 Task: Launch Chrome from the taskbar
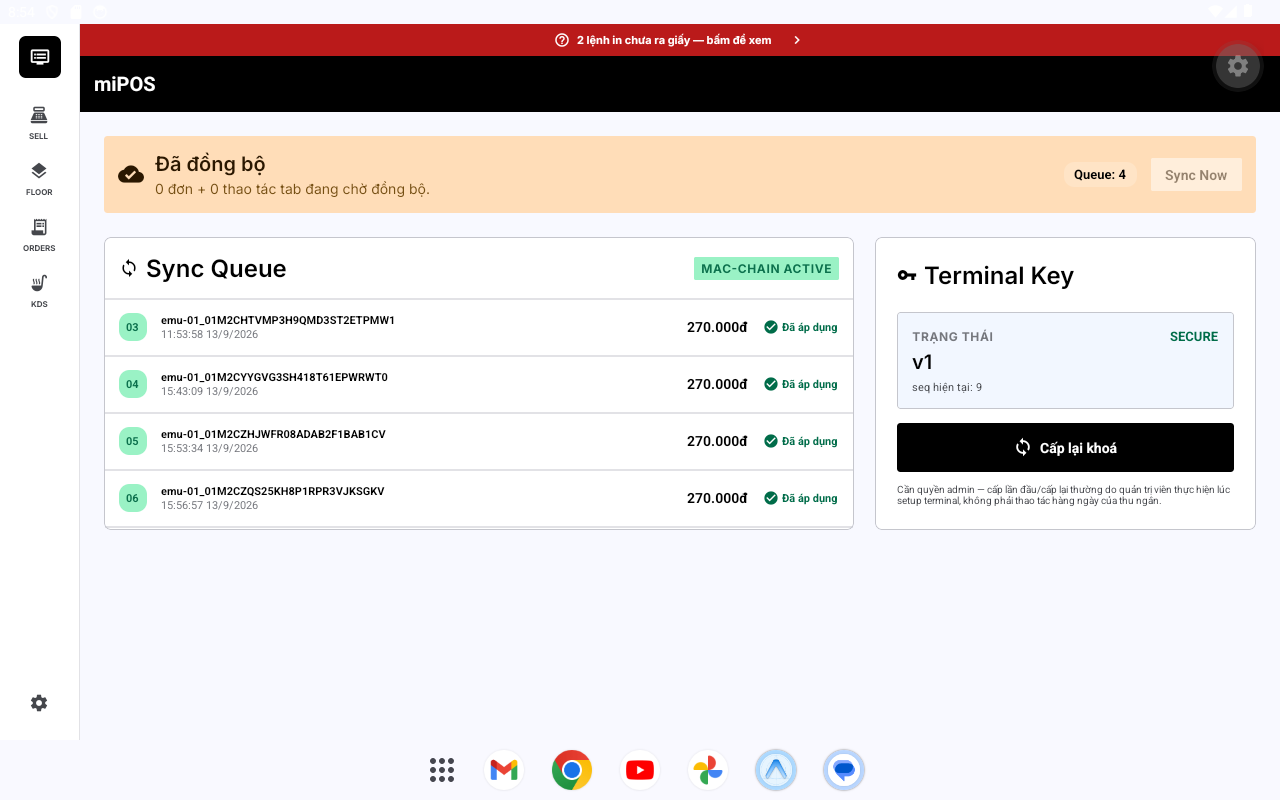(x=572, y=770)
